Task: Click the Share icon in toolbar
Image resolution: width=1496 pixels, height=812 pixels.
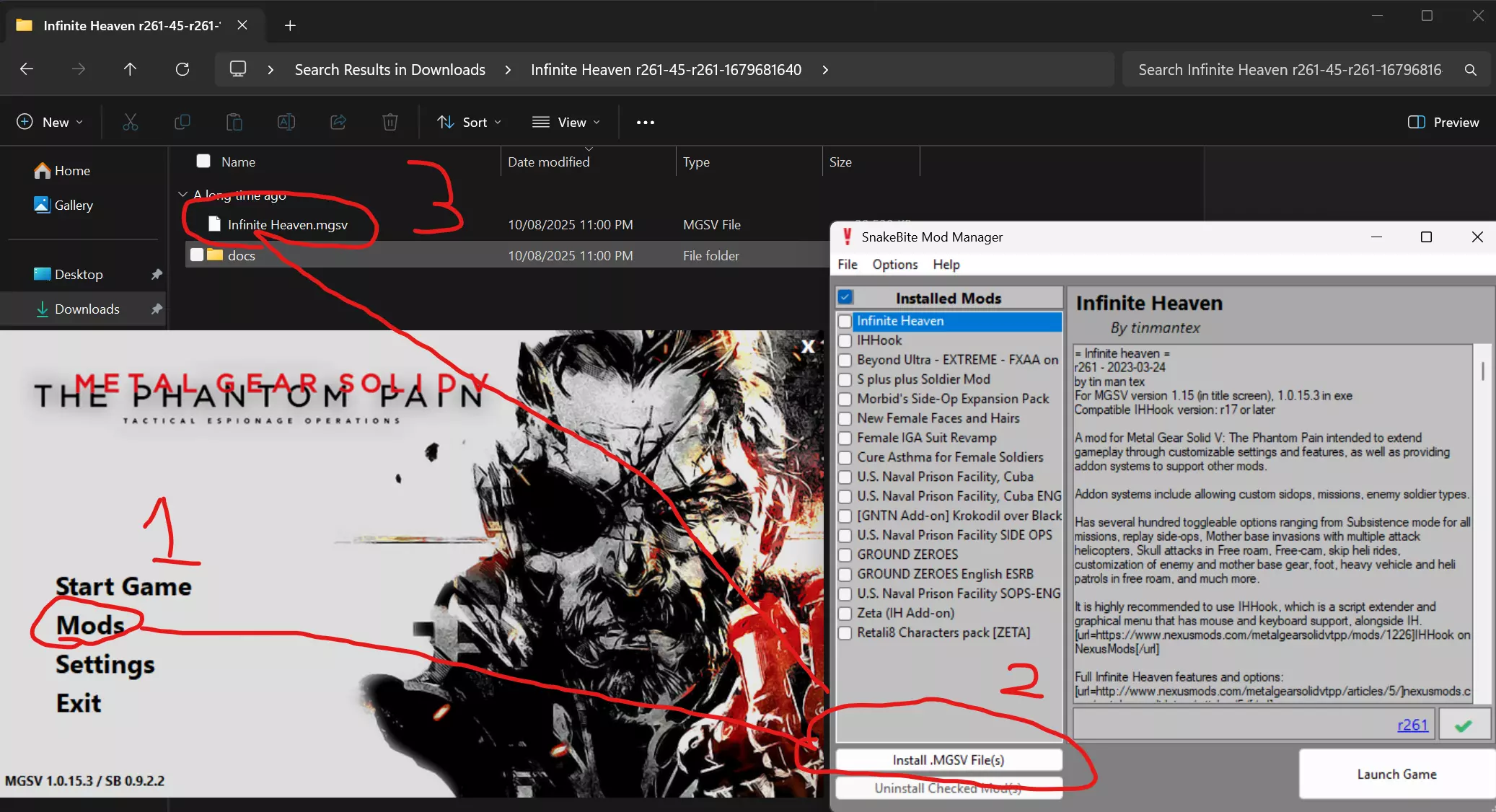Action: [338, 122]
